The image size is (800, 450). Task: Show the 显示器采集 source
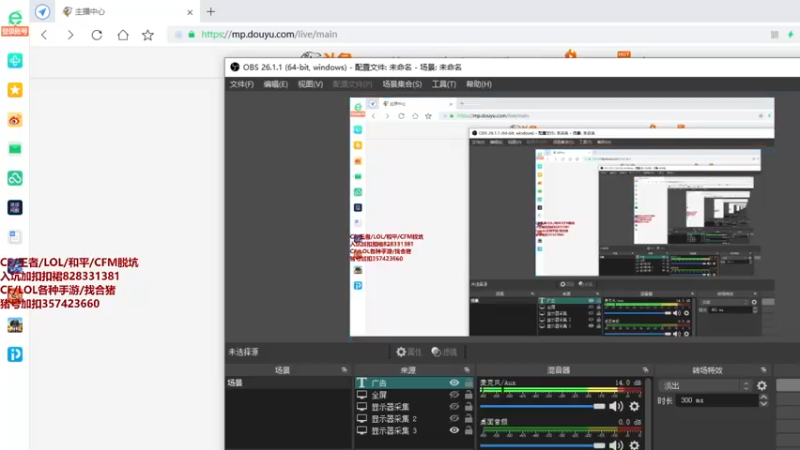[454, 407]
